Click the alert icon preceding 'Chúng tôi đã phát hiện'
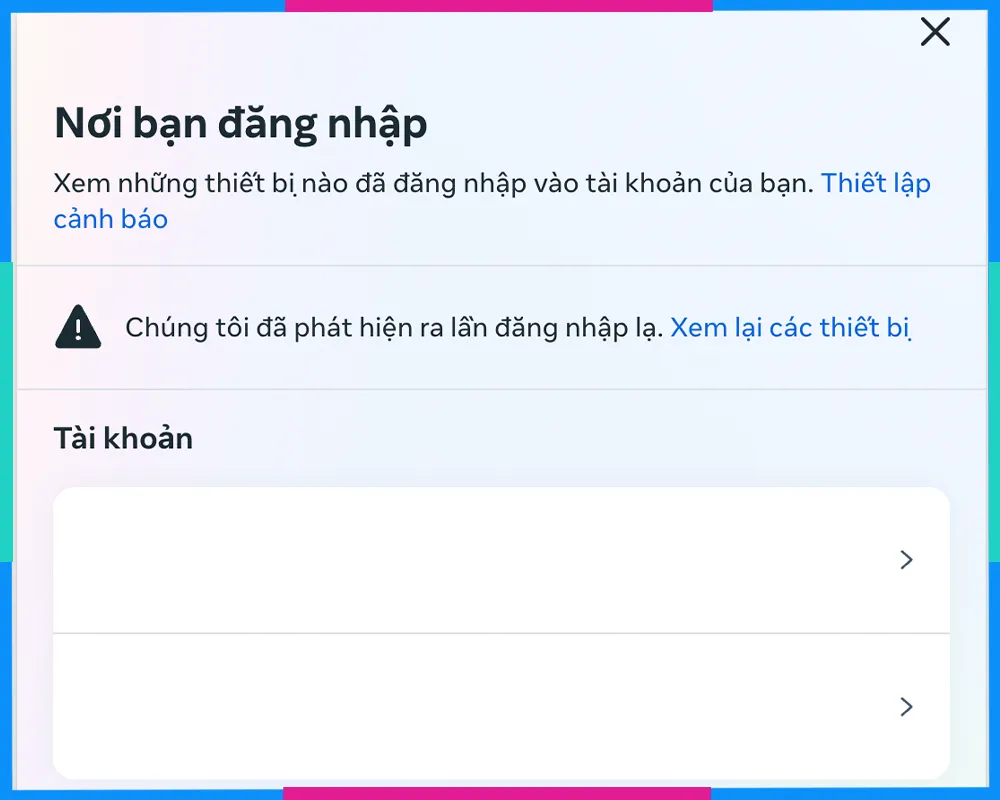The width and height of the screenshot is (1000, 800). pos(77,327)
